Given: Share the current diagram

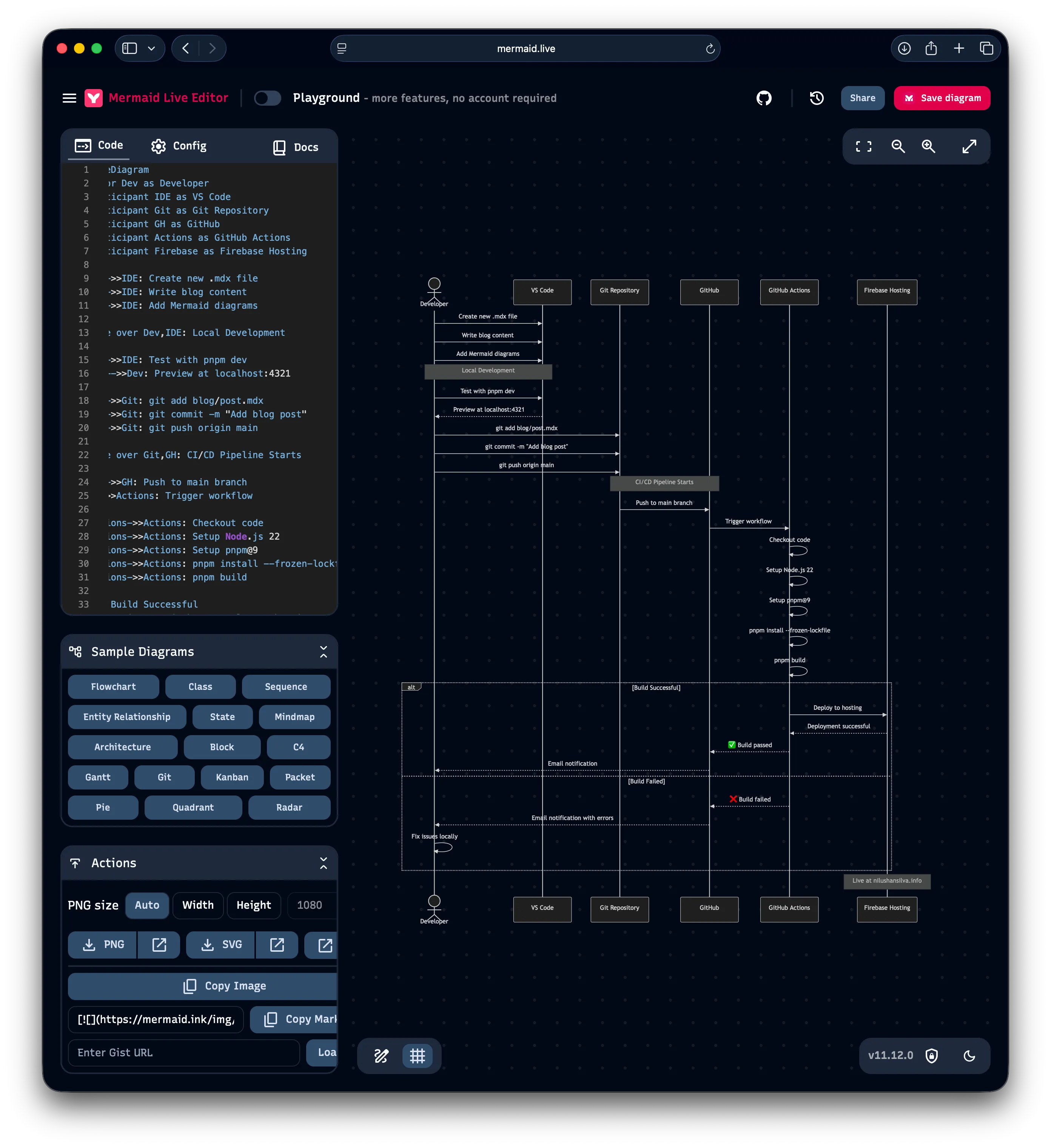Looking at the screenshot, I should click(863, 98).
